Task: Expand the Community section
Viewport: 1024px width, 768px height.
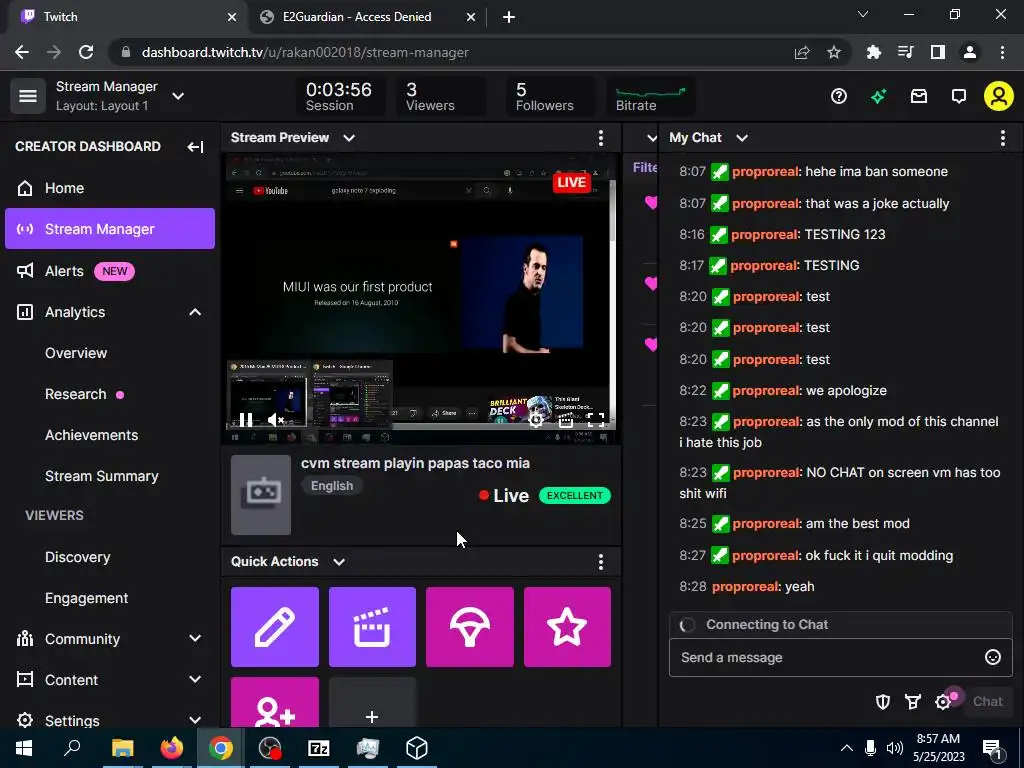Action: point(195,639)
